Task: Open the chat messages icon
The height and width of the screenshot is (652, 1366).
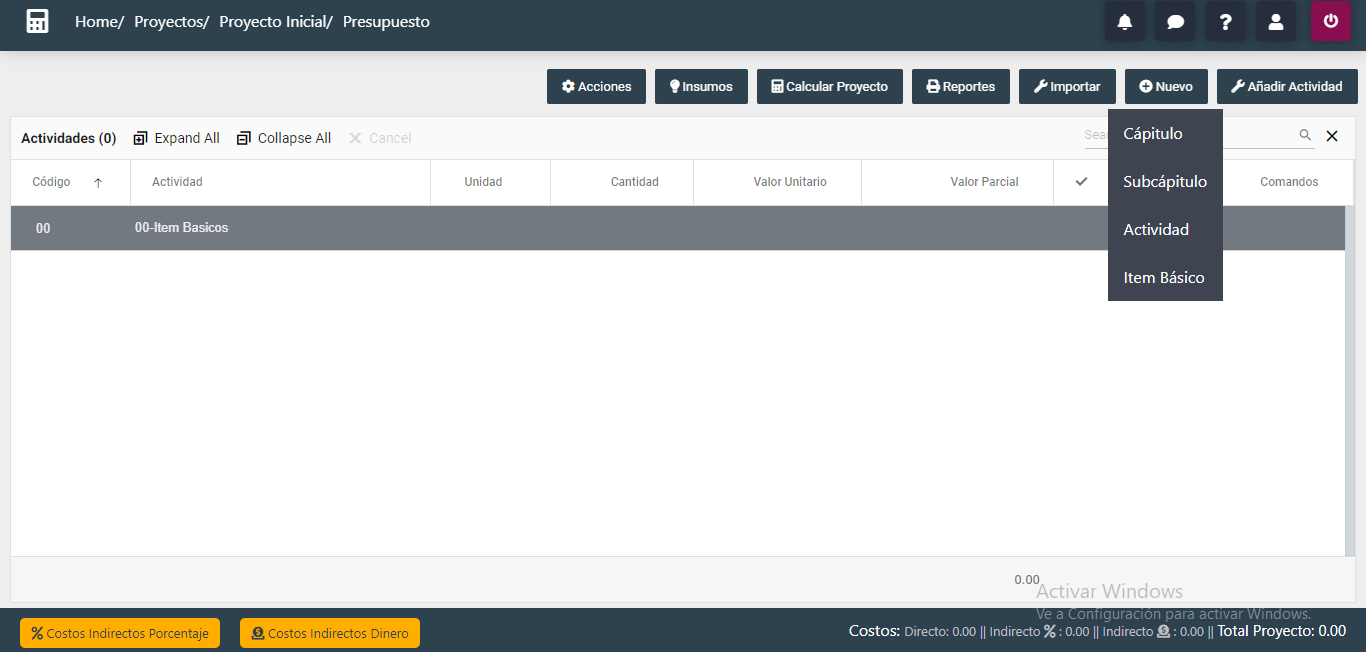Action: click(x=1175, y=21)
